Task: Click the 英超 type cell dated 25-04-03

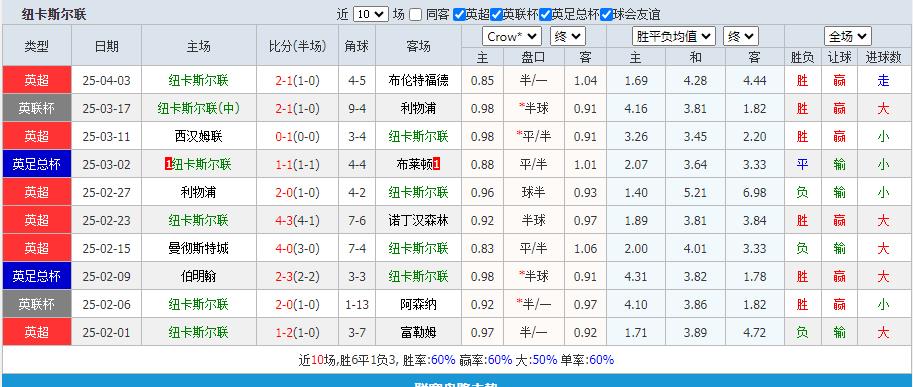Action: click(x=37, y=80)
